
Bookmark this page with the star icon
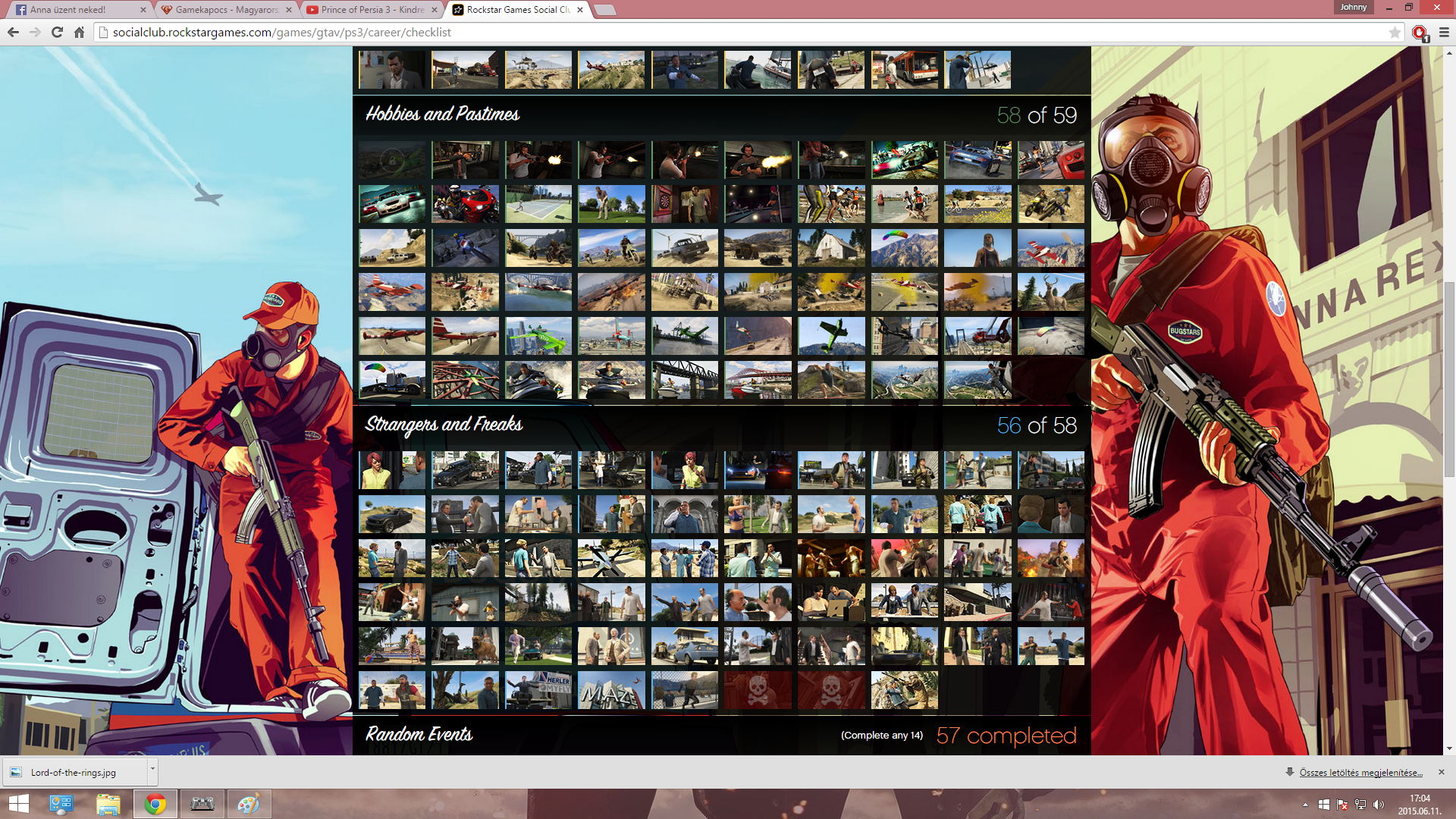pyautogui.click(x=1395, y=32)
